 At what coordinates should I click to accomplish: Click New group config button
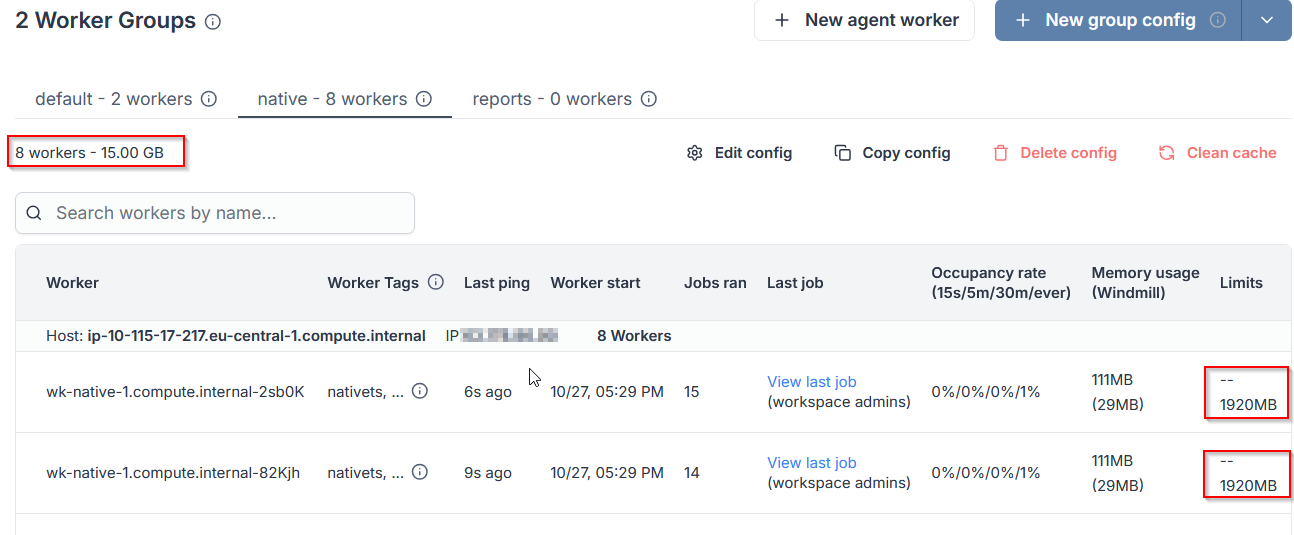tap(1107, 20)
